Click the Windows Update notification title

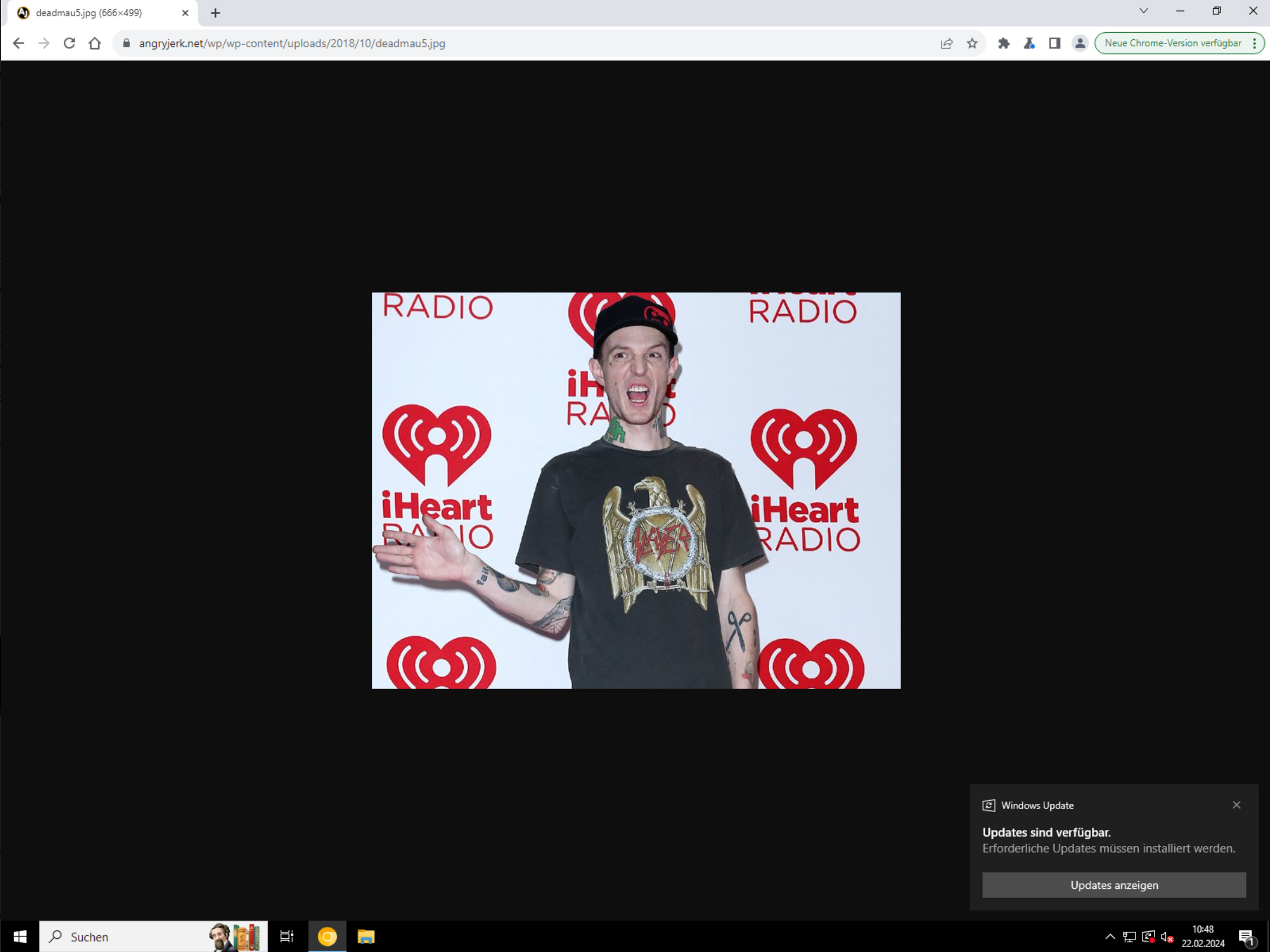[x=1037, y=805]
